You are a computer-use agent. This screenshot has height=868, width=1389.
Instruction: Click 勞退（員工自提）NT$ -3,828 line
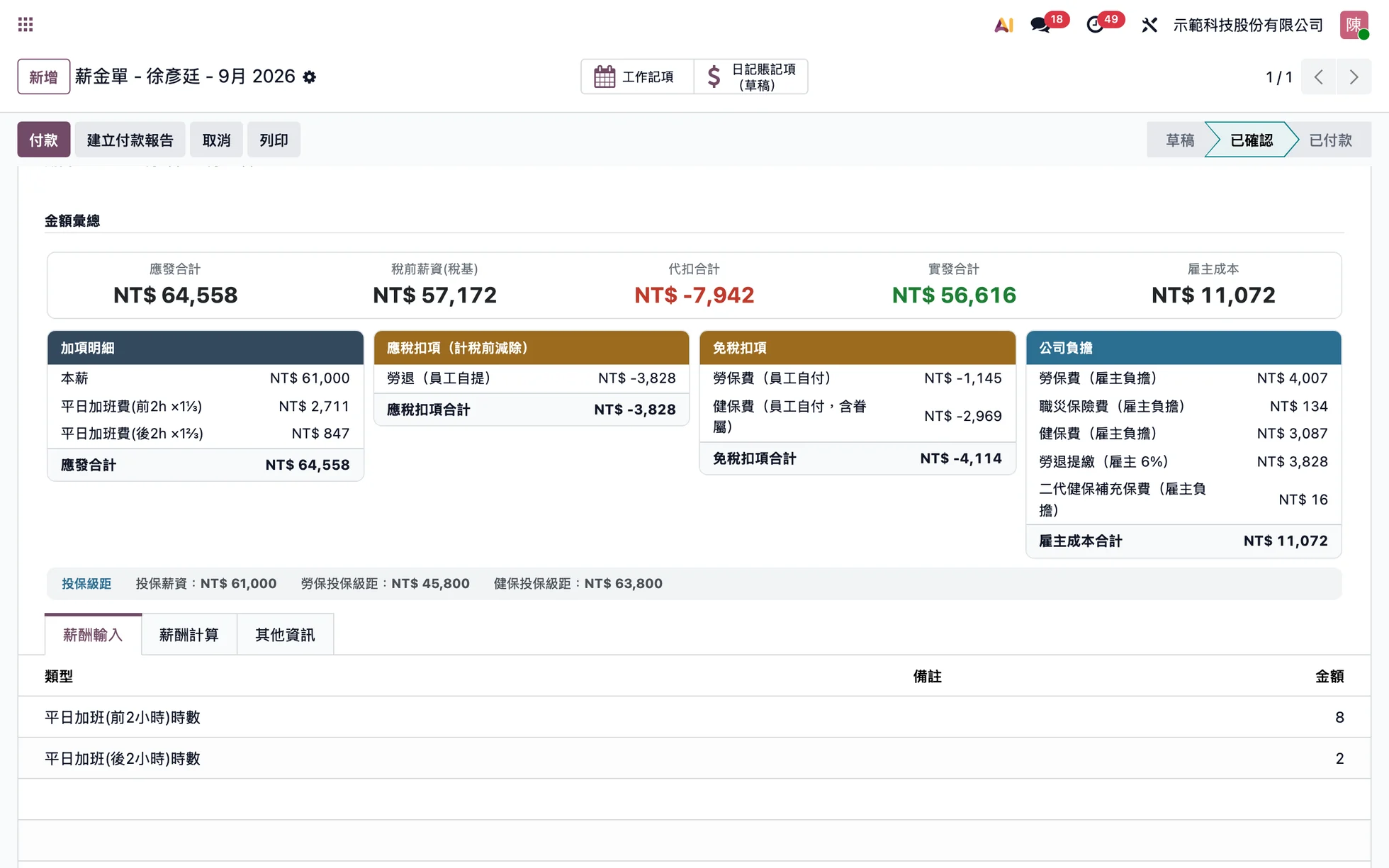pyautogui.click(x=532, y=378)
